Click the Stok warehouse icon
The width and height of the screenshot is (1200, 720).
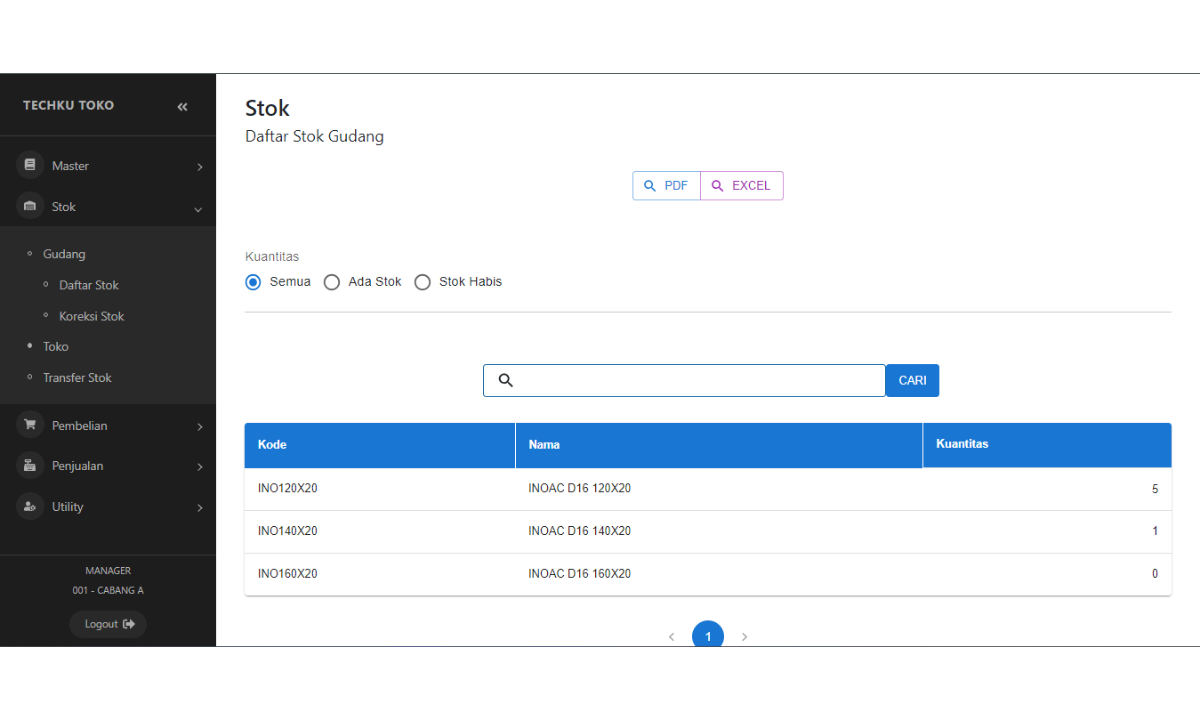pyautogui.click(x=30, y=207)
